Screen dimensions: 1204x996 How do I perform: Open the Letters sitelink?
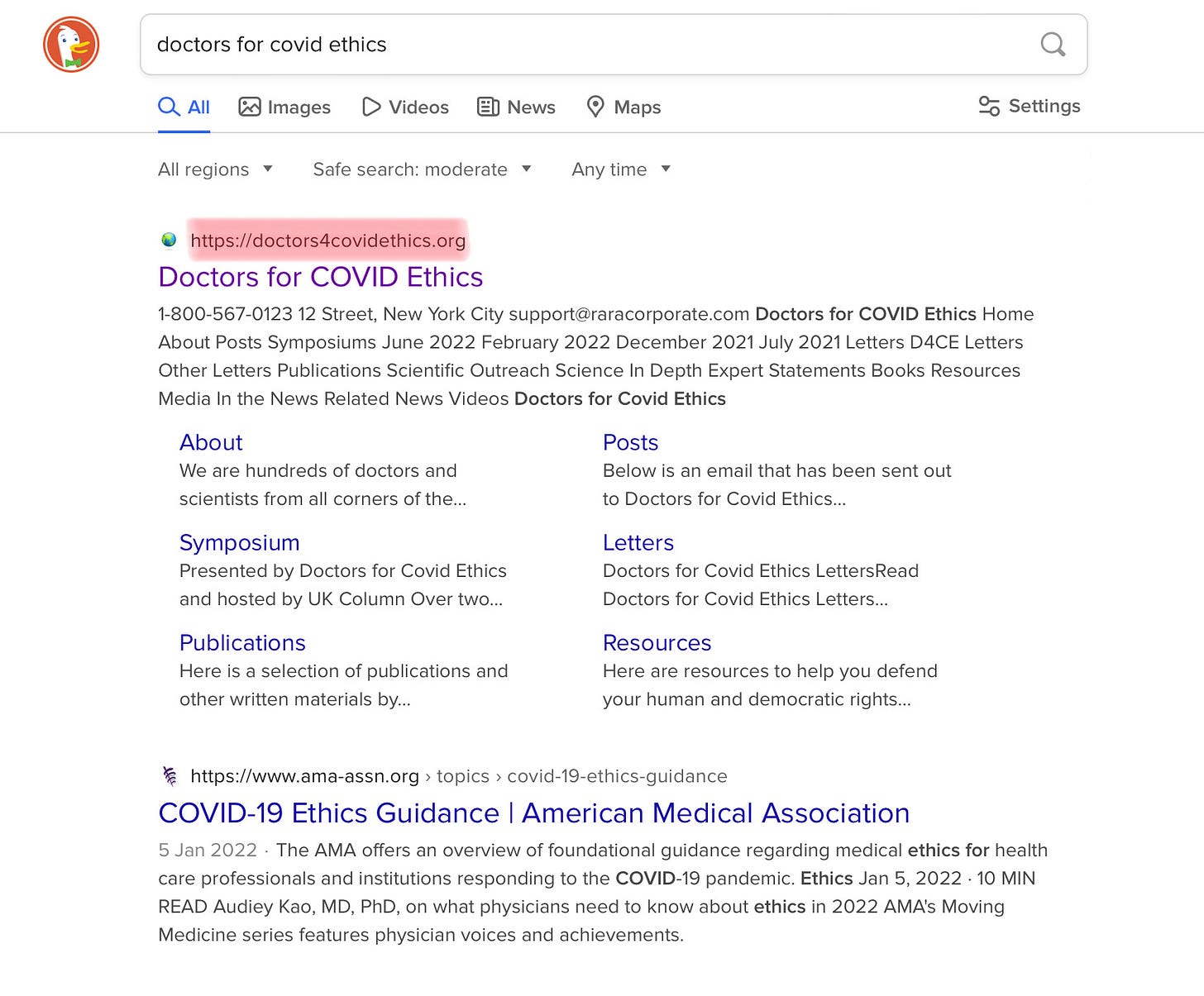638,543
